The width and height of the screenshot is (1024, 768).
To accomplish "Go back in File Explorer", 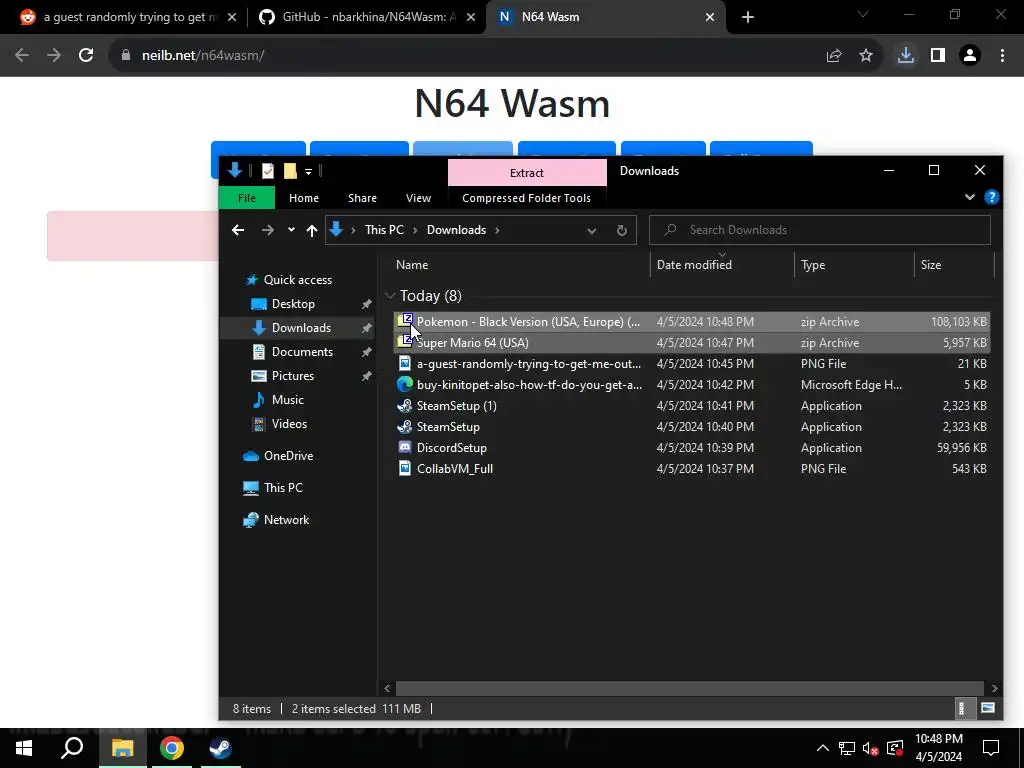I will pos(238,230).
